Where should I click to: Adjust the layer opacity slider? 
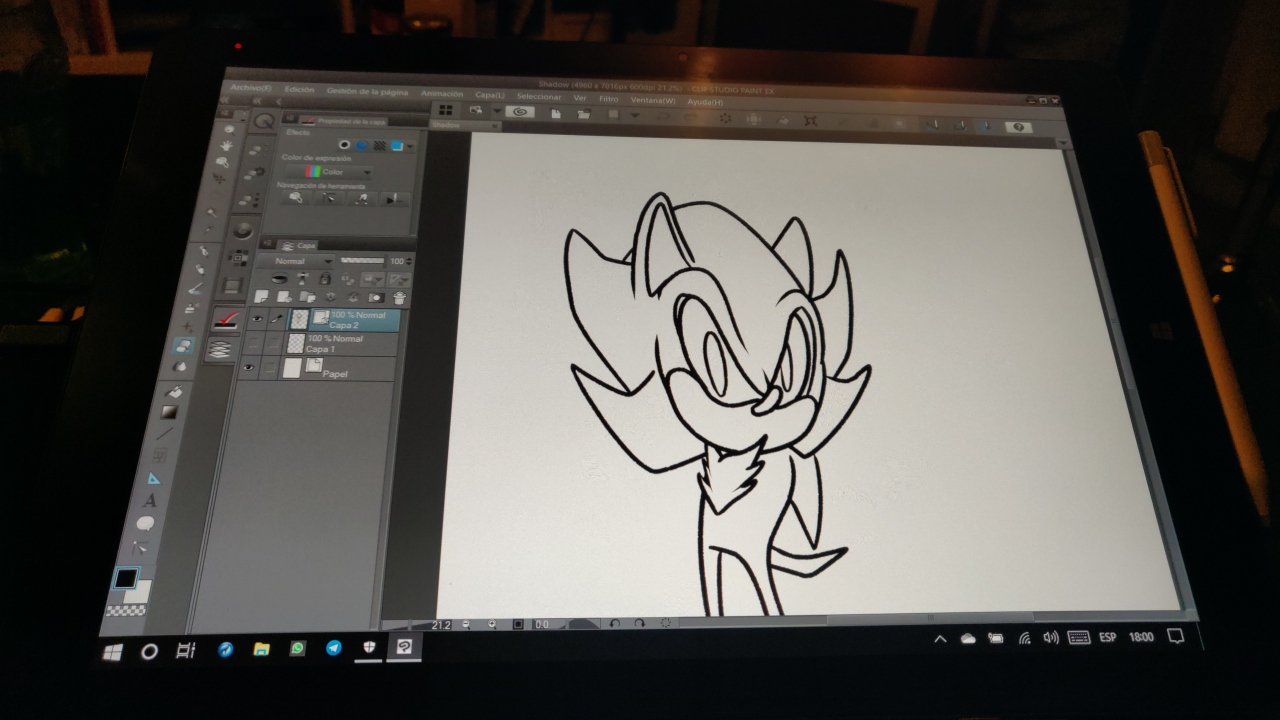click(363, 260)
